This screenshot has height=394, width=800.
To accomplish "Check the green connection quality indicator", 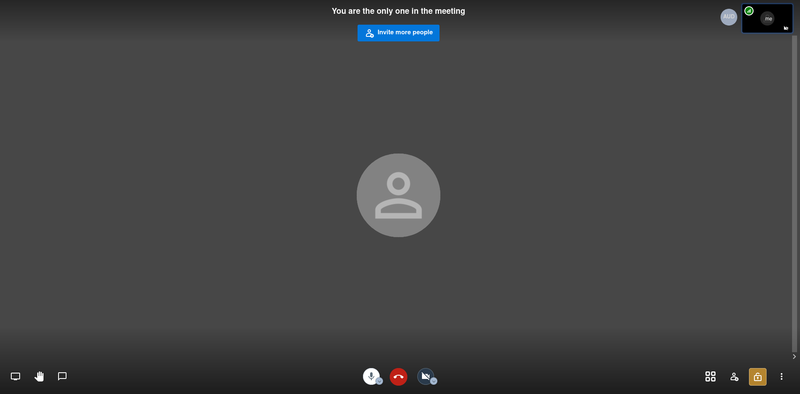I will click(749, 11).
